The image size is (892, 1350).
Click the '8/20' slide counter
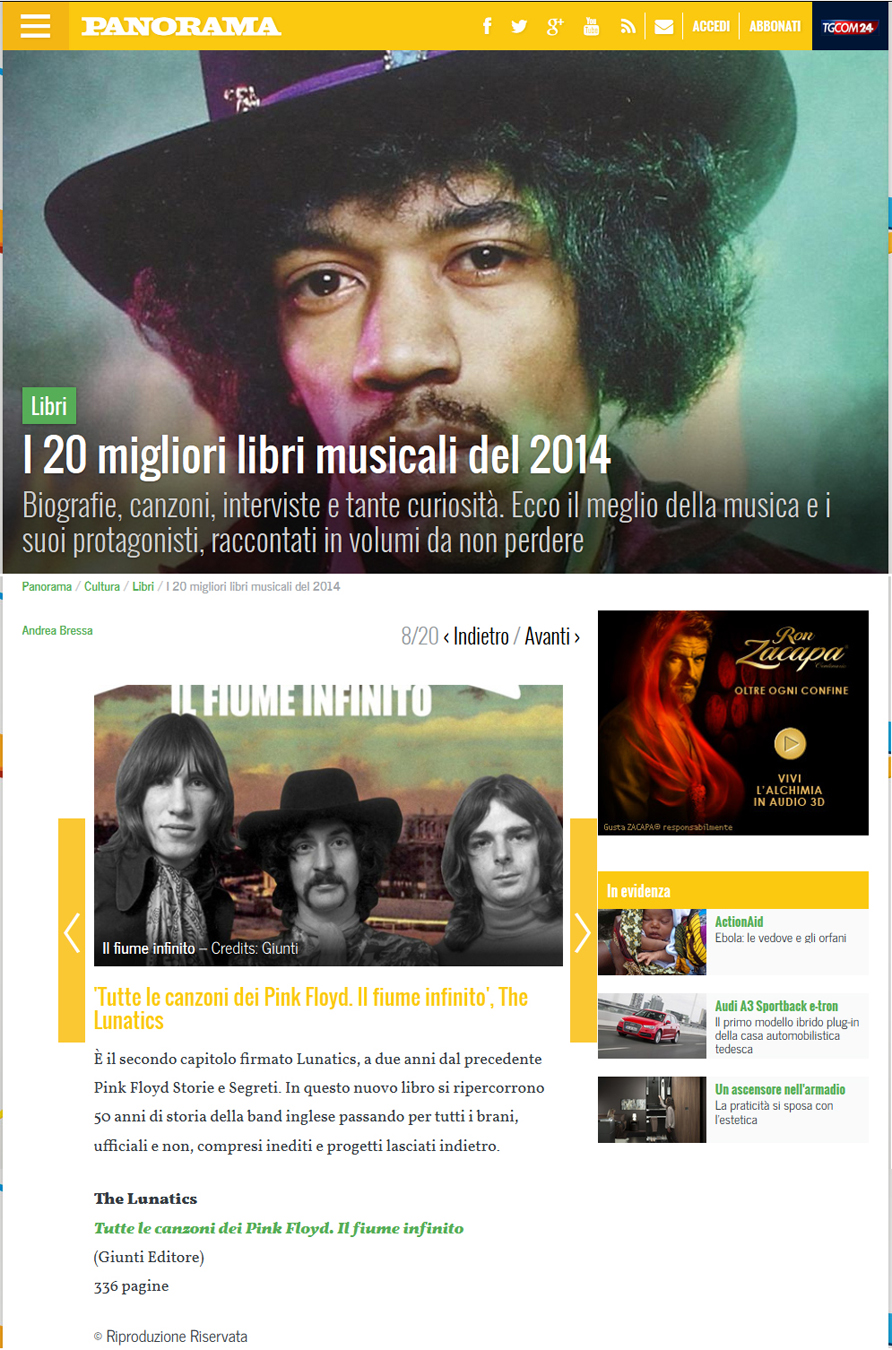pyautogui.click(x=420, y=636)
